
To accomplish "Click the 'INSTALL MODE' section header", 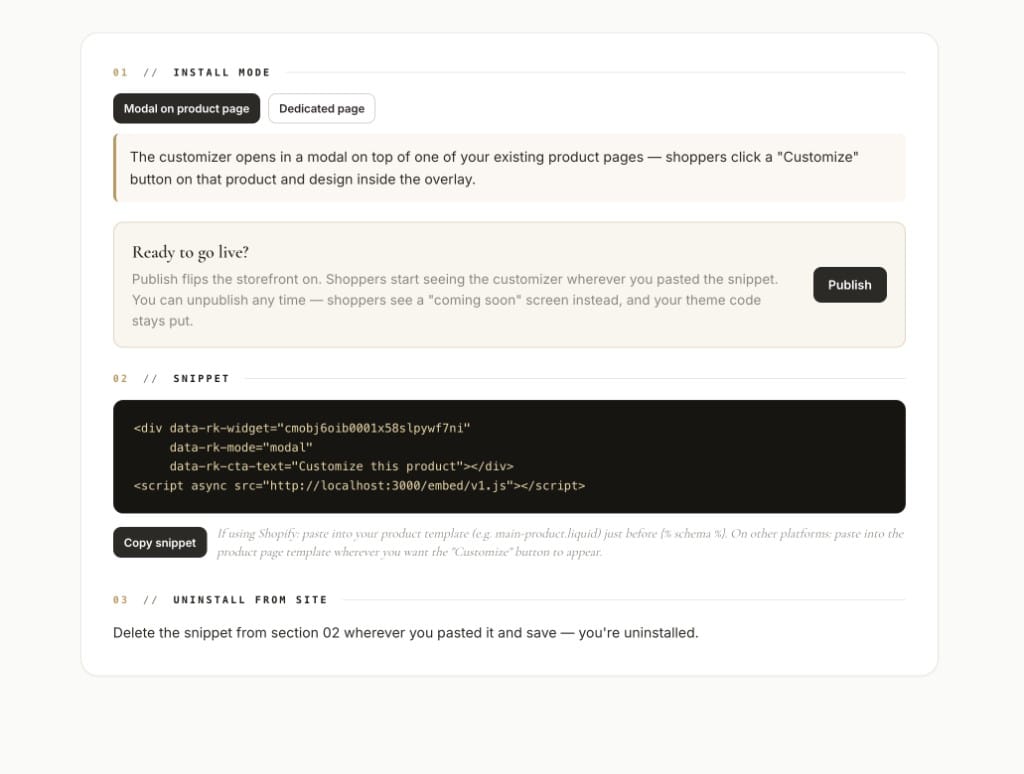I will tap(221, 73).
